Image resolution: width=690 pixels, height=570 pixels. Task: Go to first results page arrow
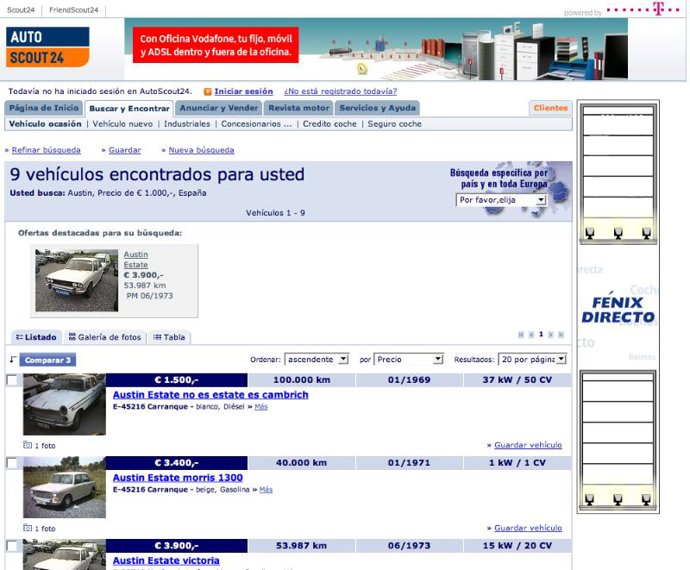click(x=521, y=335)
